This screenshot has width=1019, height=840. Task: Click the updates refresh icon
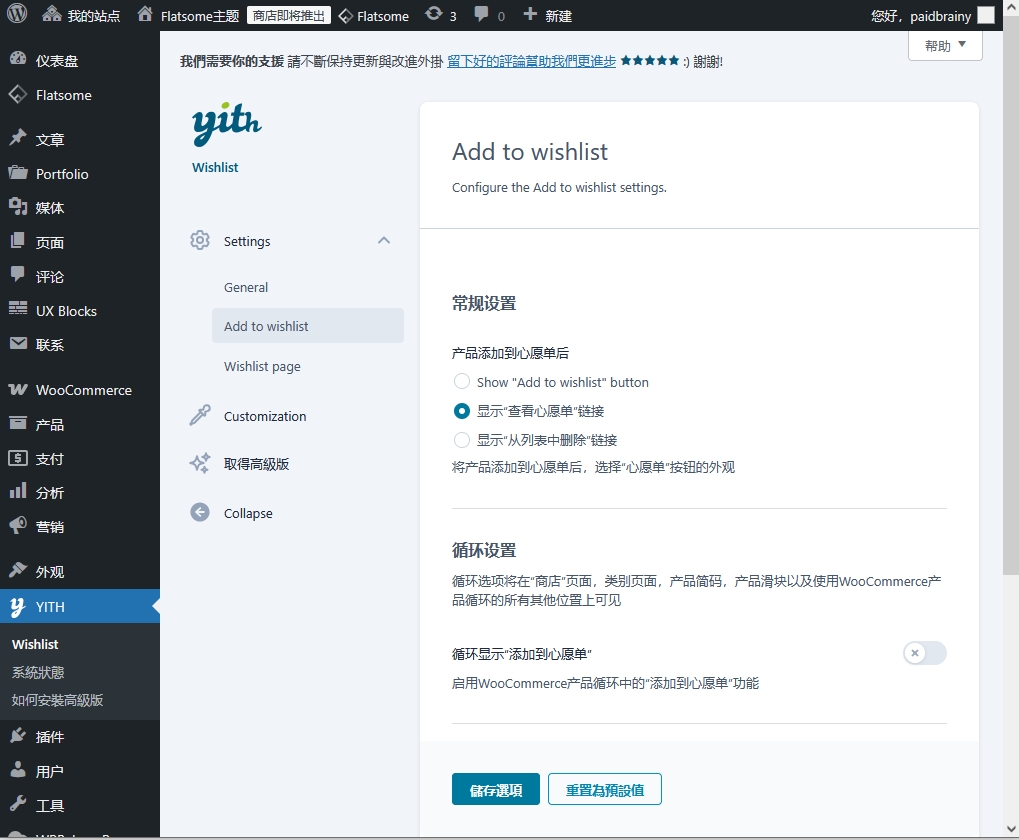click(x=433, y=14)
